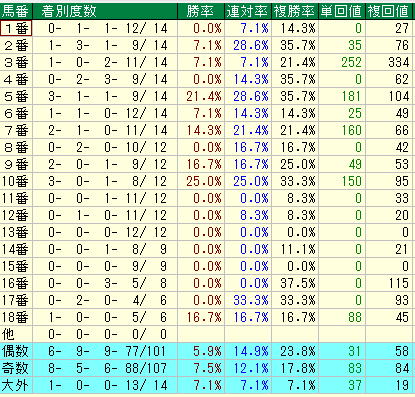Select the 大外 summary row label
Image resolution: width=415 pixels, height=397 pixels.
[16, 385]
